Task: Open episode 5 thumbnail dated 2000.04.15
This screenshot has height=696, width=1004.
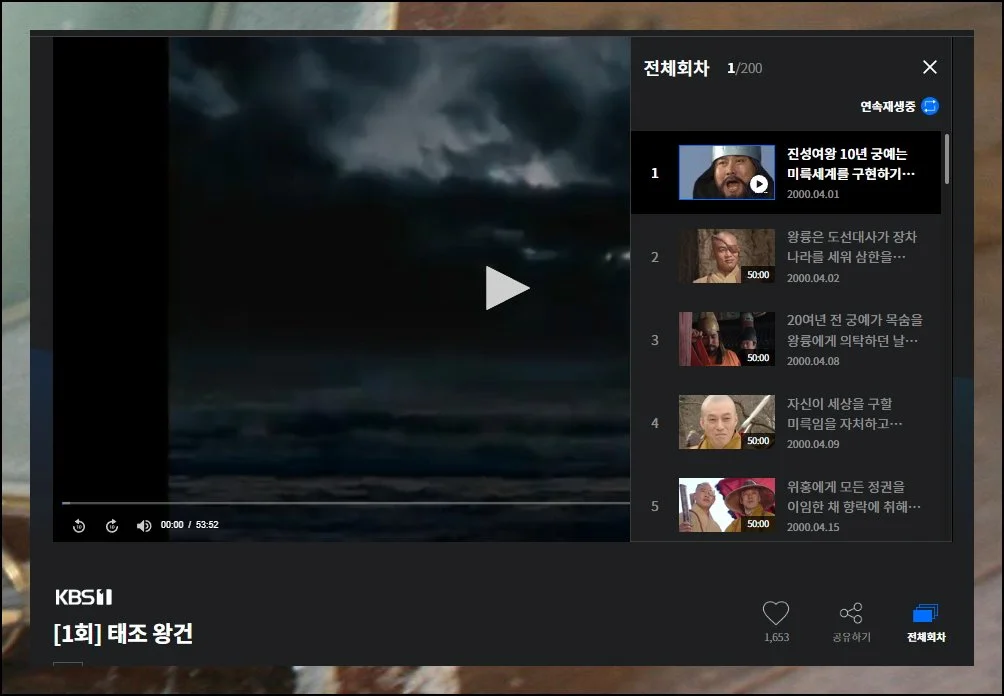Action: pyautogui.click(x=726, y=505)
